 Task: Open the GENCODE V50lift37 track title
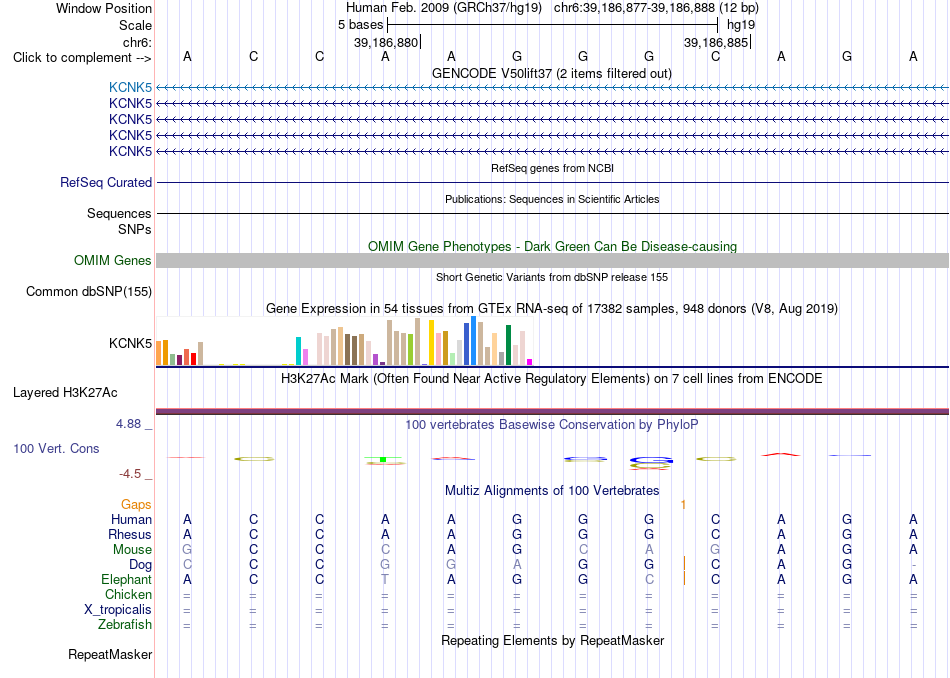click(x=551, y=73)
